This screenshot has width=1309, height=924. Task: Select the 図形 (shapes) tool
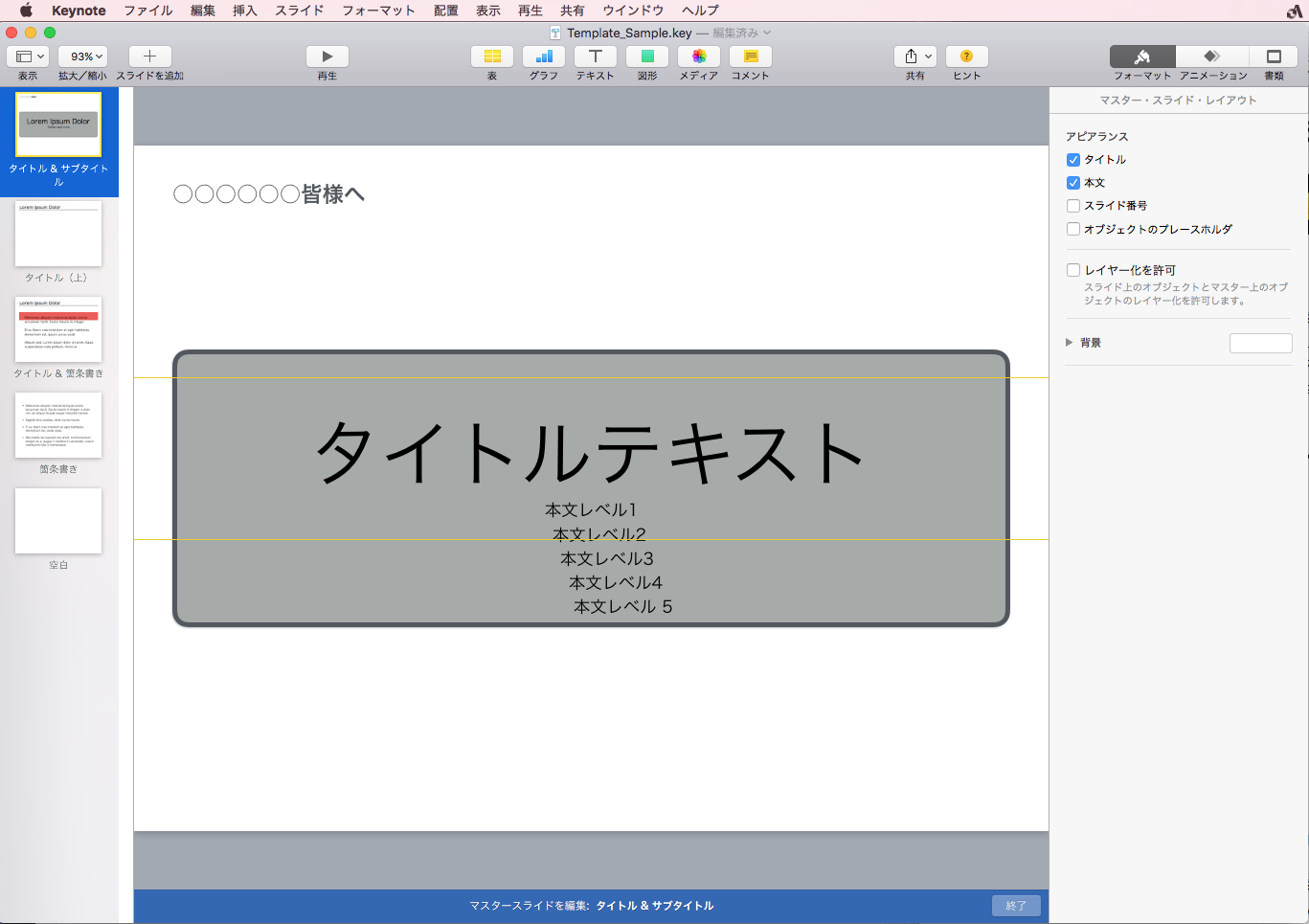(x=647, y=57)
